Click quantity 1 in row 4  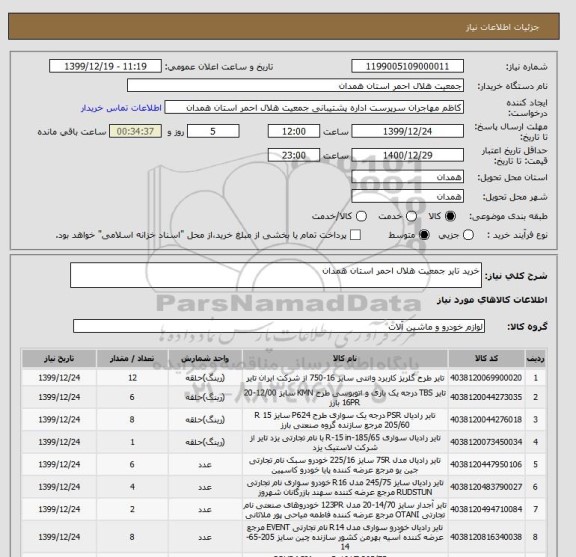point(132,442)
